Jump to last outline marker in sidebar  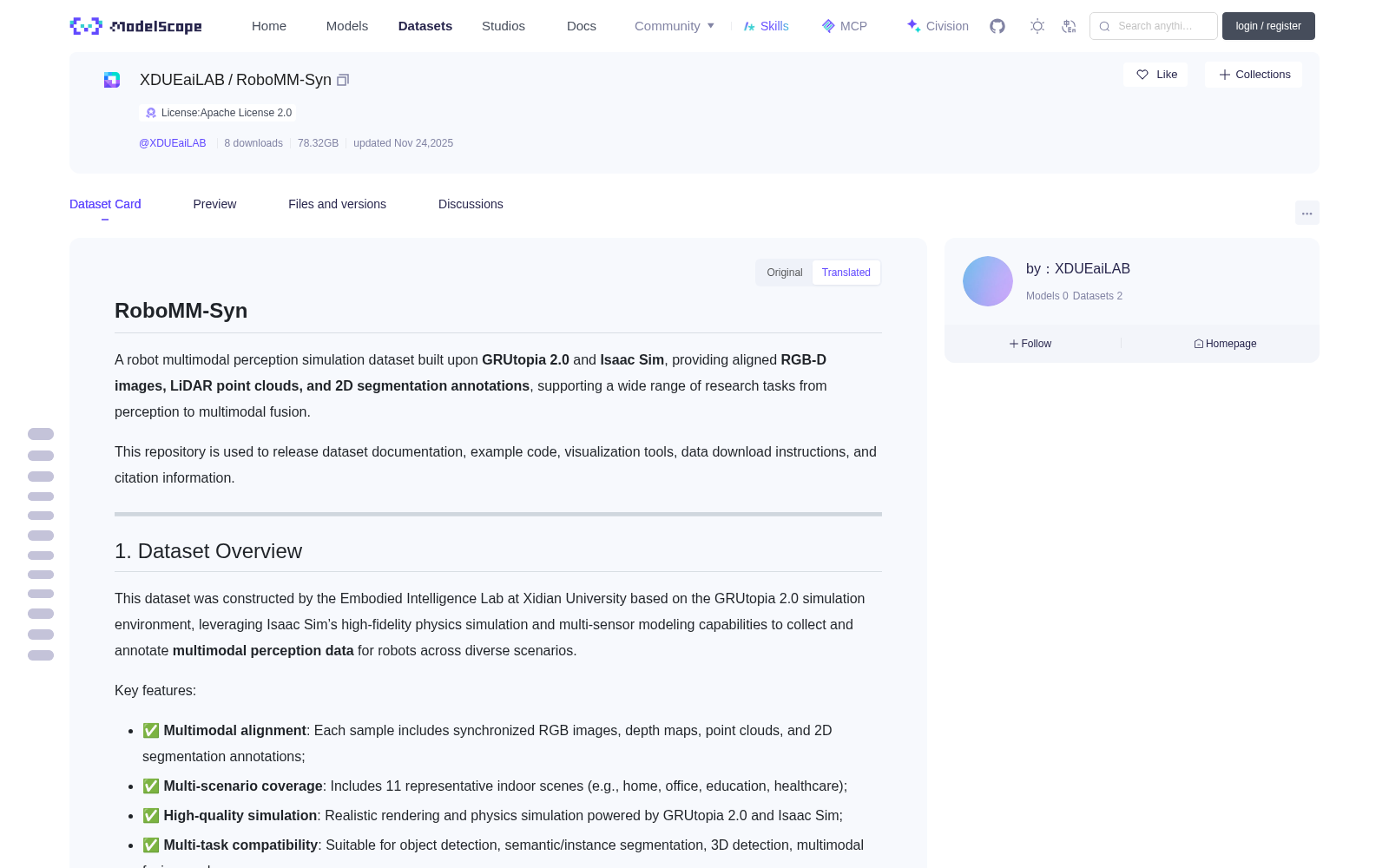(x=41, y=655)
